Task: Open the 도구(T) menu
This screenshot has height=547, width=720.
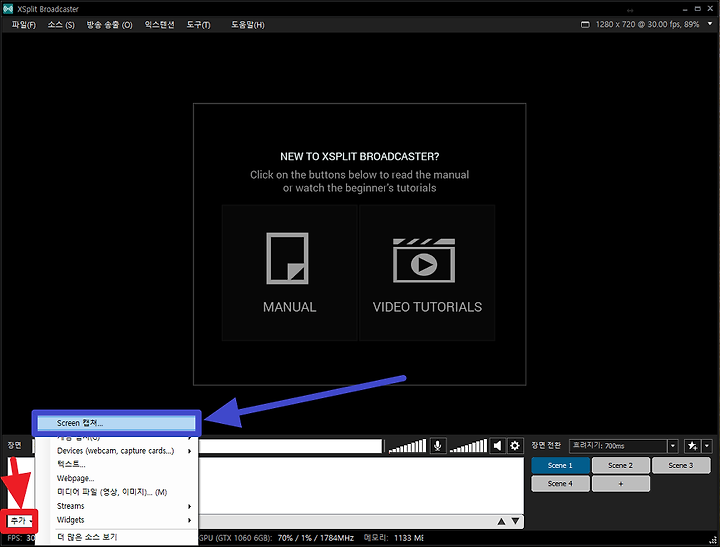Action: point(198,25)
